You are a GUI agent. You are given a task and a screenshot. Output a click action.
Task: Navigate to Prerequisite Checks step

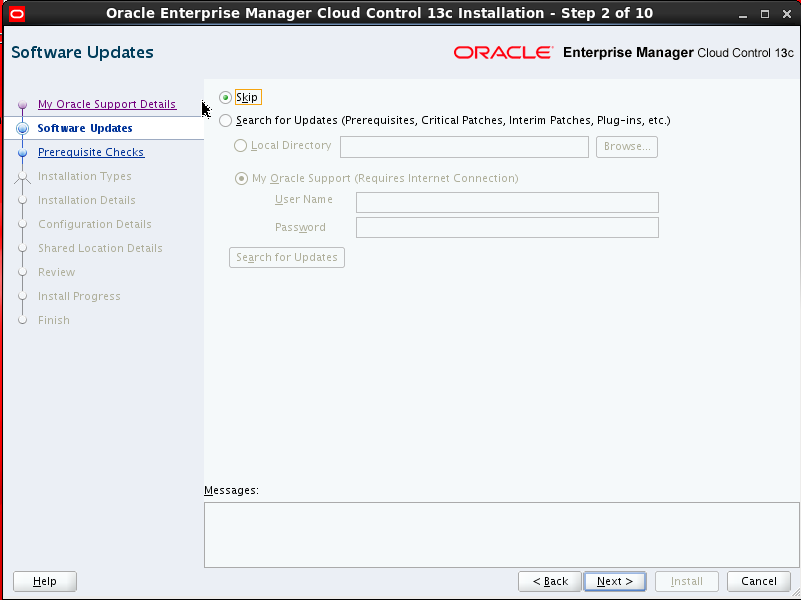point(89,152)
